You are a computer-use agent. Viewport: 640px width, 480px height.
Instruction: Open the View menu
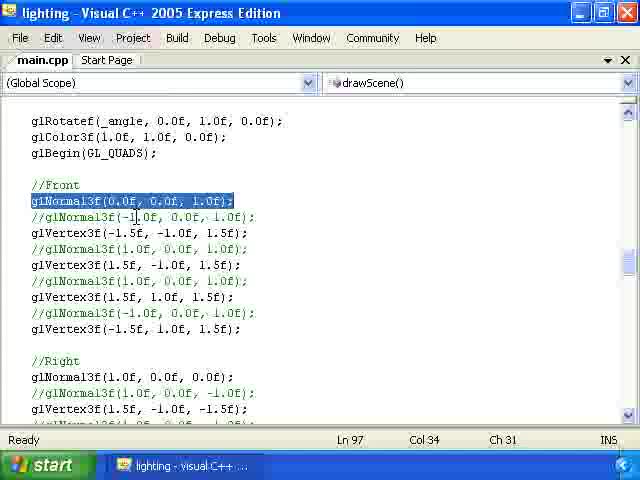(x=89, y=38)
